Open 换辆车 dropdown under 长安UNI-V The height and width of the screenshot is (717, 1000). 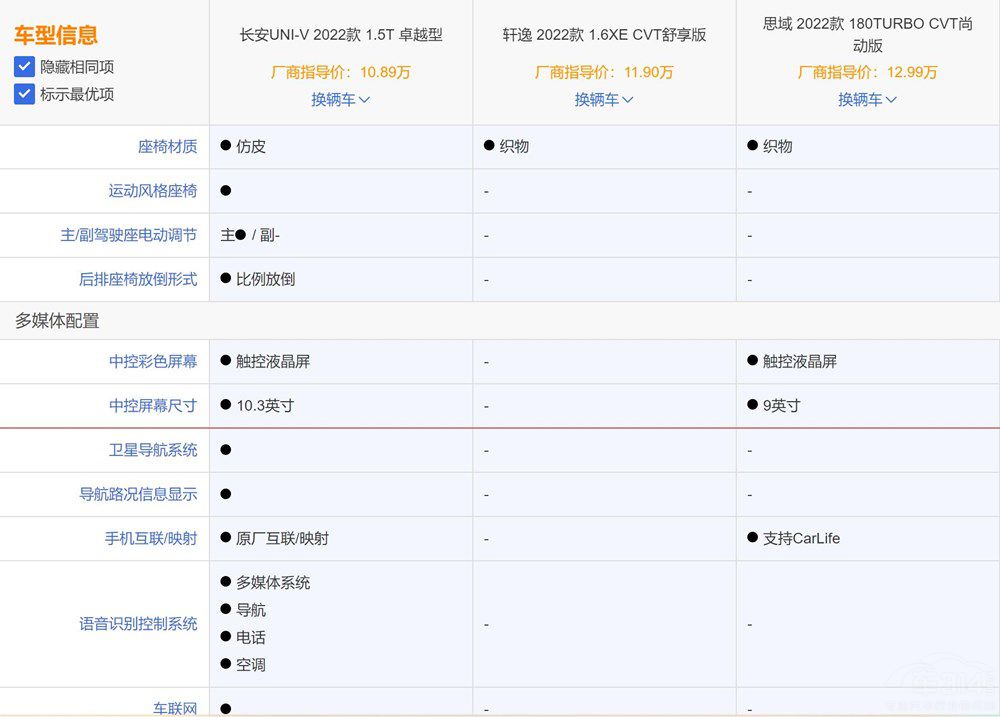coord(340,99)
